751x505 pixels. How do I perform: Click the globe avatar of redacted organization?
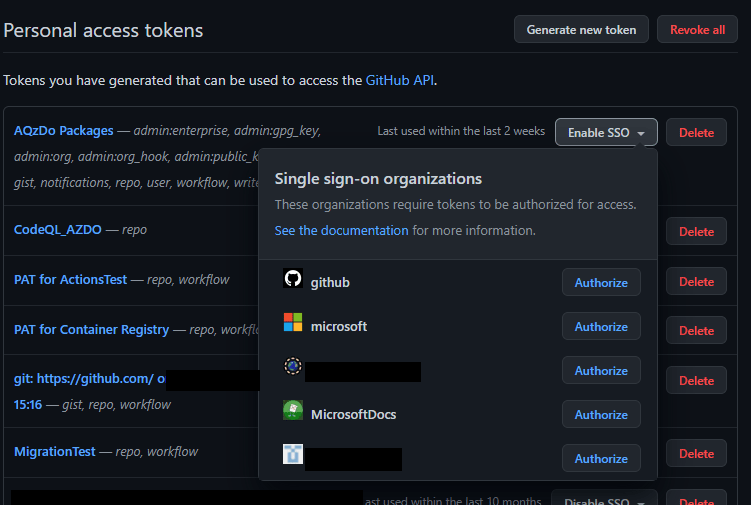293,366
